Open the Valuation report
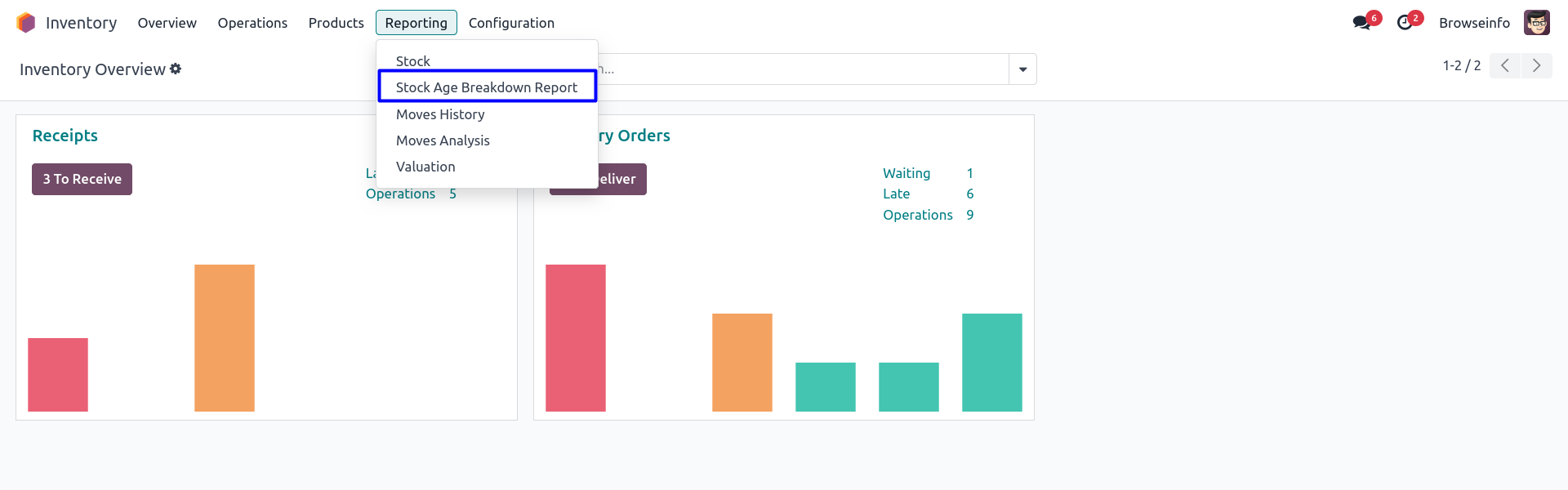 tap(425, 167)
